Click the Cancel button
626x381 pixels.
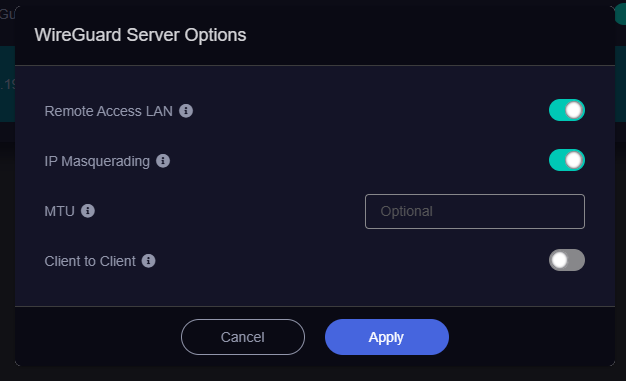tap(243, 337)
